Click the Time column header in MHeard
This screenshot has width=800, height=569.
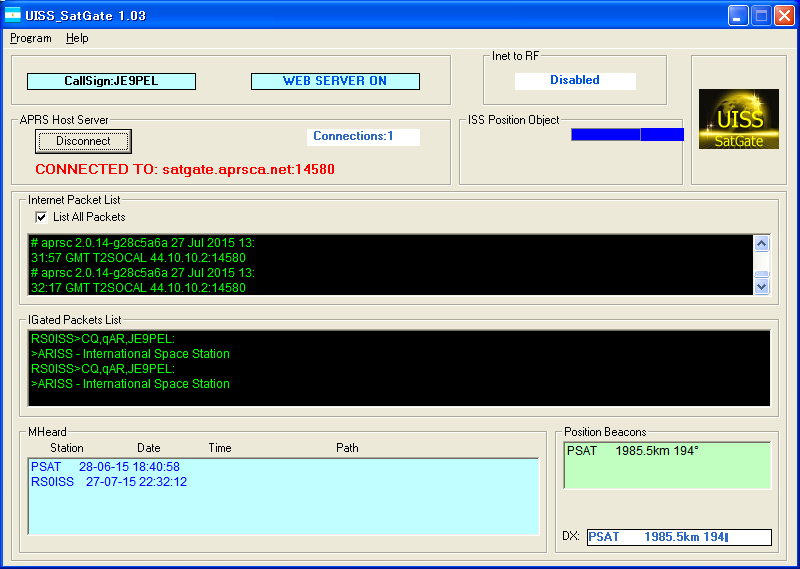(220, 448)
